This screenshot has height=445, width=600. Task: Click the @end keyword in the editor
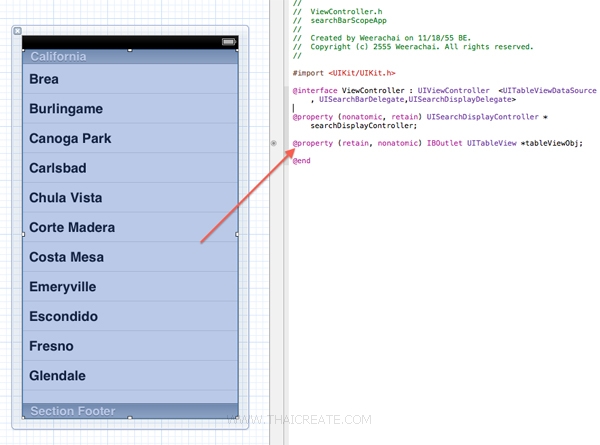point(302,161)
